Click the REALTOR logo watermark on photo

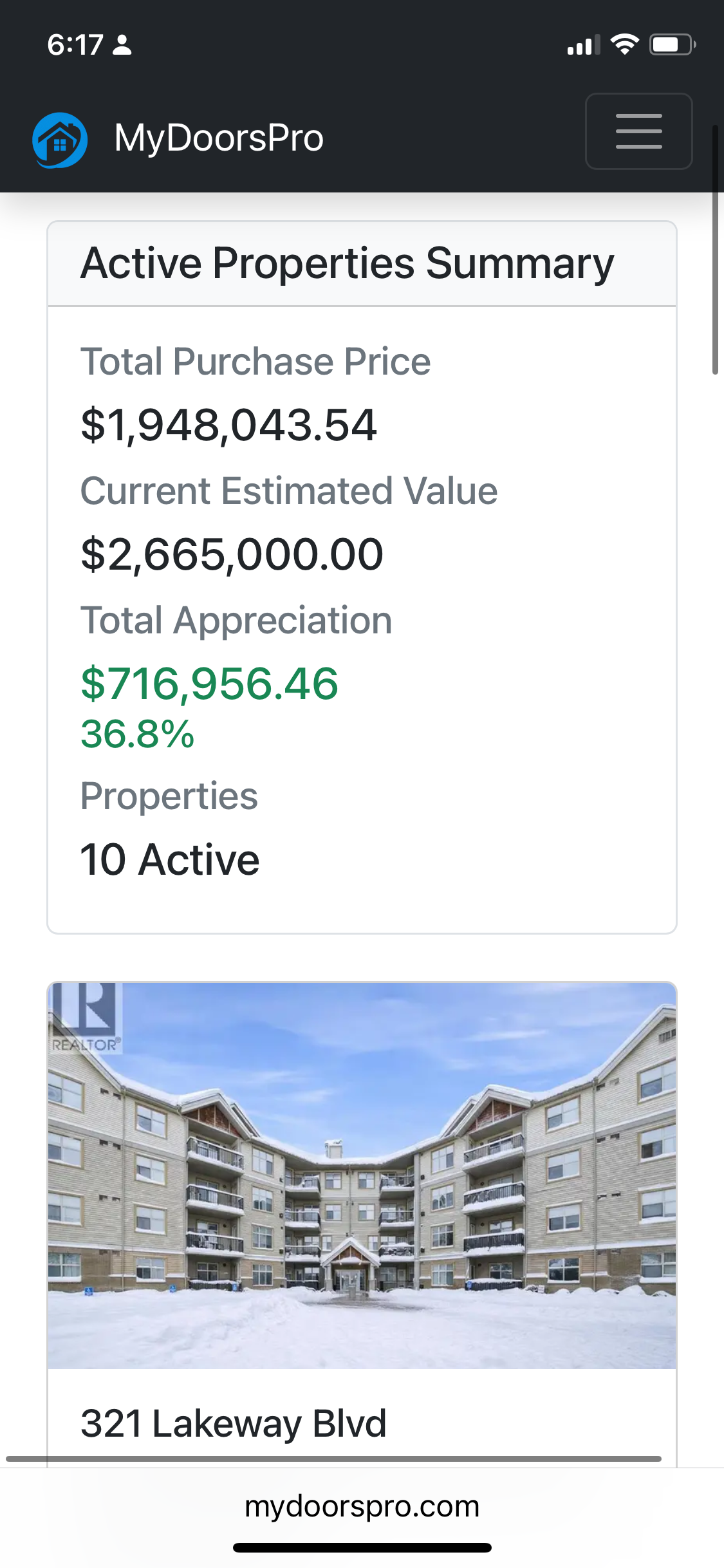(86, 1017)
